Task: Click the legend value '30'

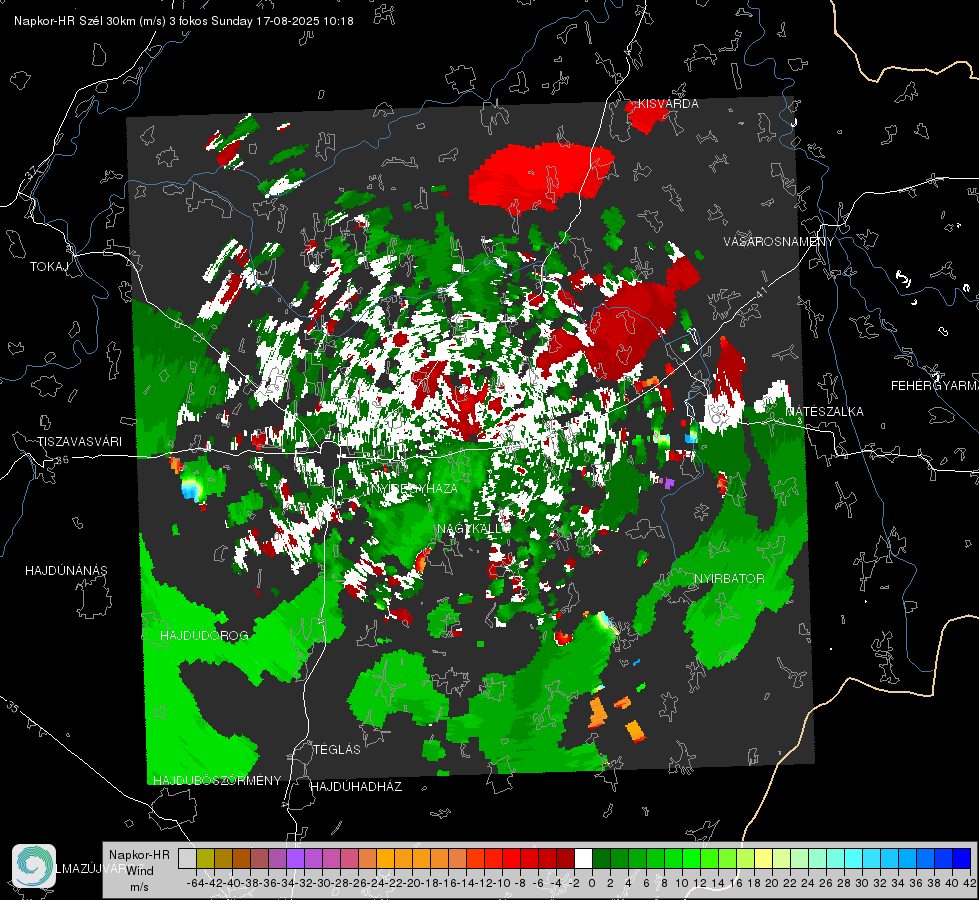Action: (x=862, y=883)
